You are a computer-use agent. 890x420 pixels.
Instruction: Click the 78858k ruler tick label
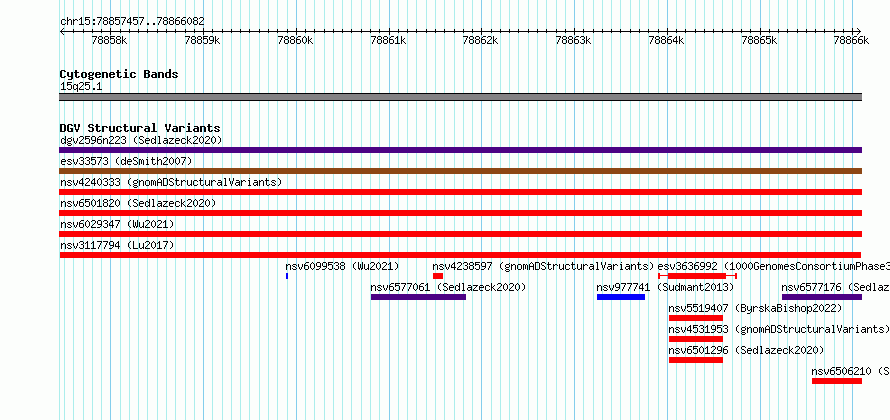click(111, 40)
